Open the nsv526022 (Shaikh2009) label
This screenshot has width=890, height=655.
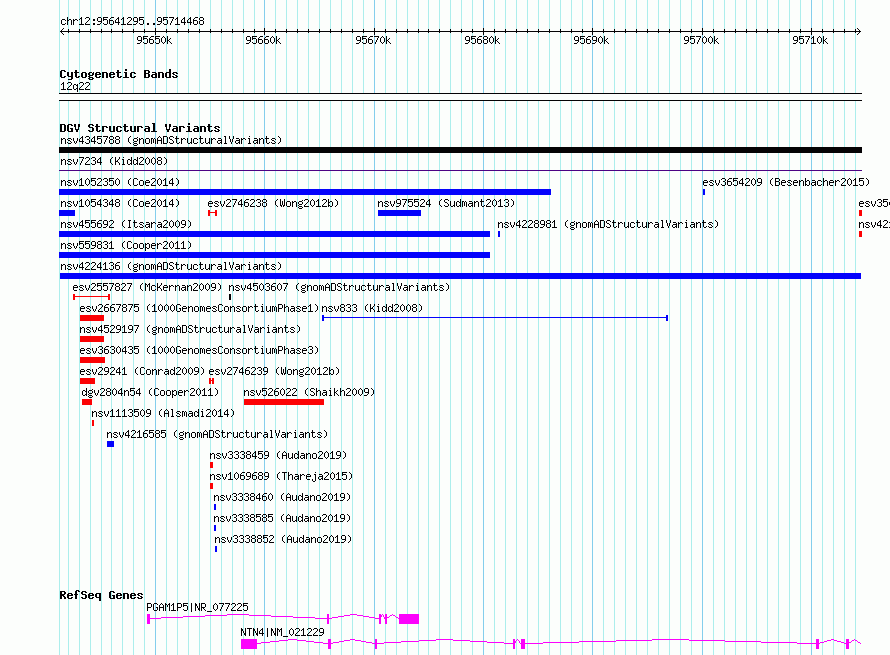click(309, 392)
